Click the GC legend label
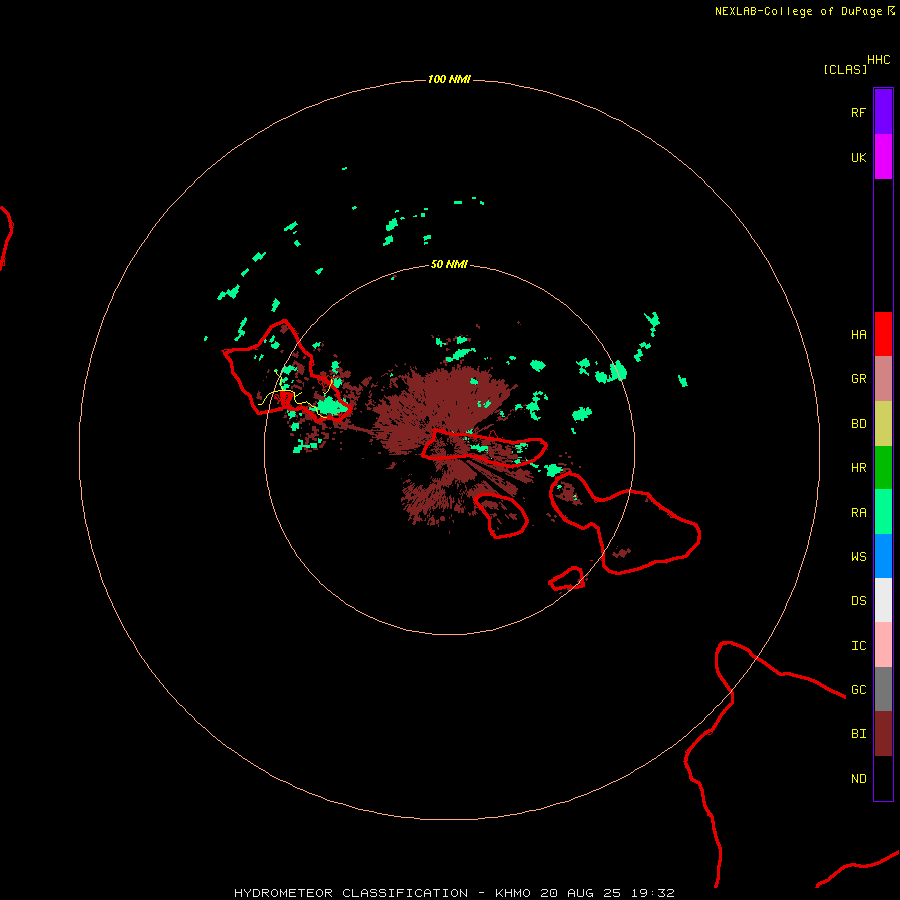This screenshot has height=900, width=900. coord(858,690)
